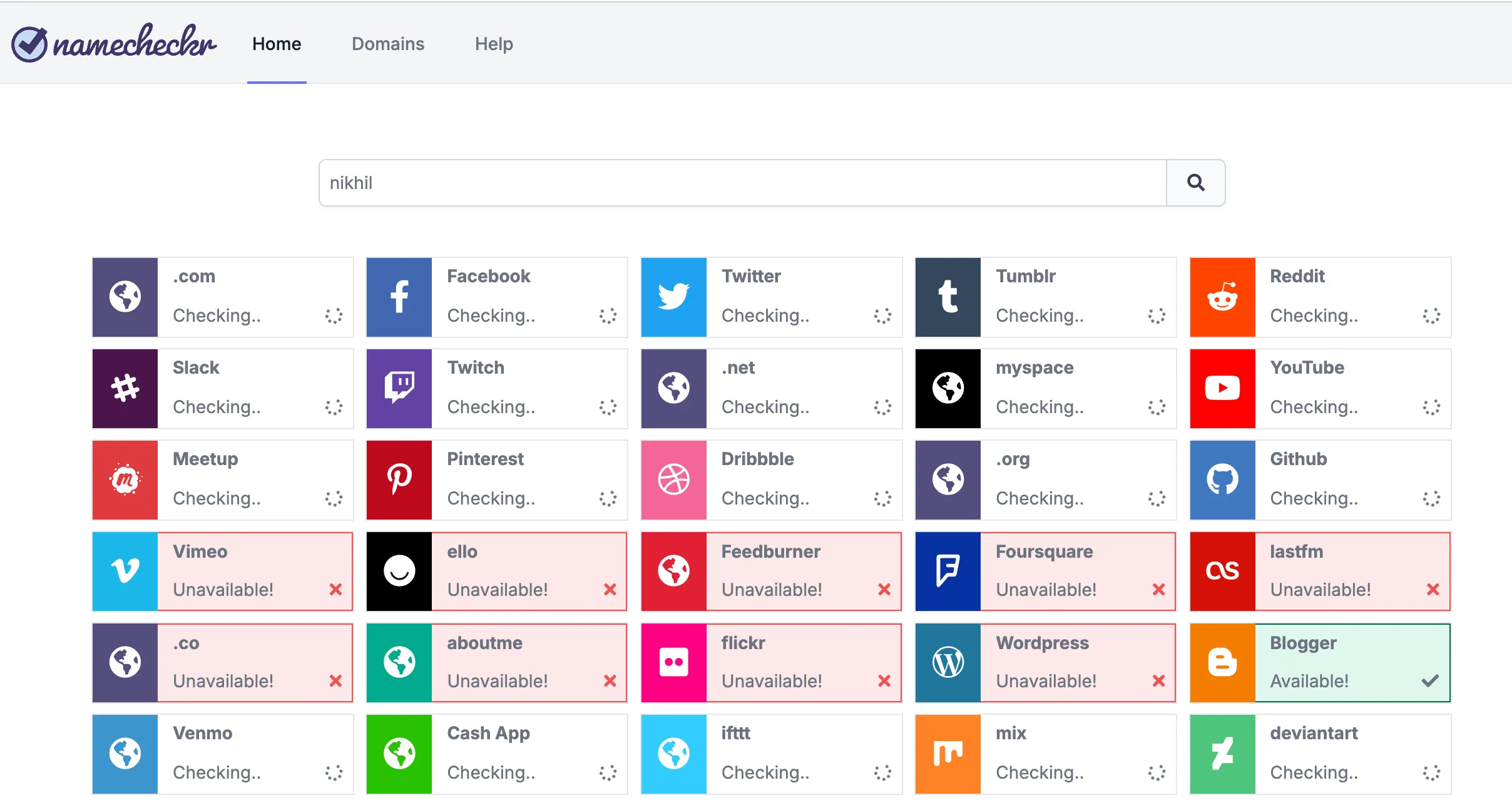
Task: Click the Foursquare icon
Action: pos(948,572)
